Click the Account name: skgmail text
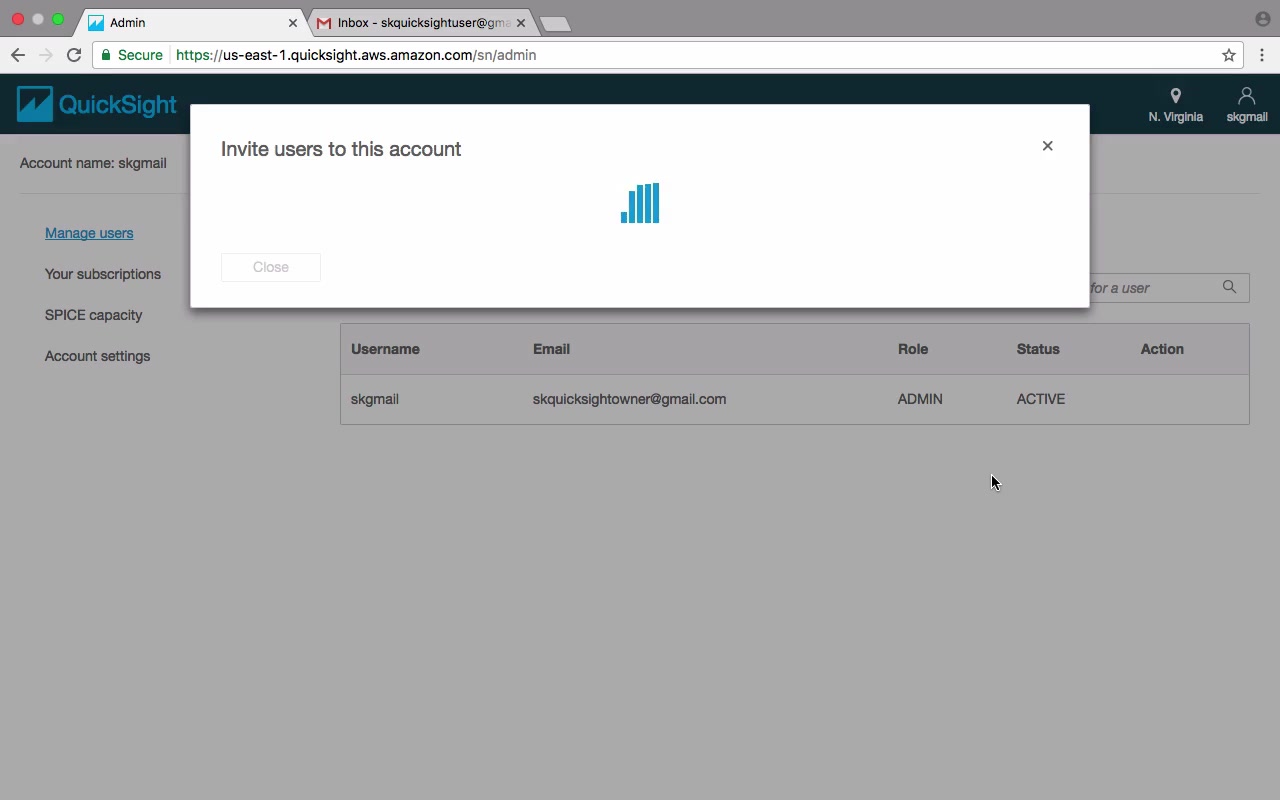Screen dimensions: 1280x800 93,163
